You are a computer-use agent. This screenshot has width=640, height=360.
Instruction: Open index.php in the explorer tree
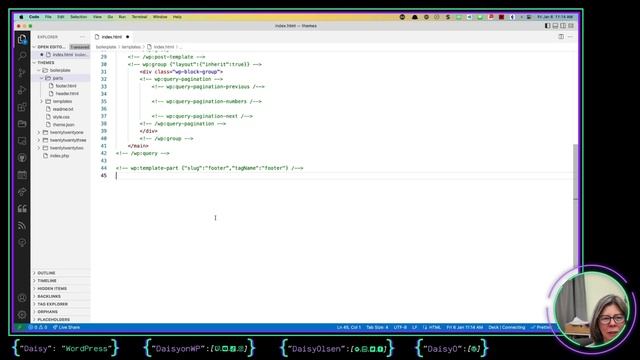coord(60,156)
